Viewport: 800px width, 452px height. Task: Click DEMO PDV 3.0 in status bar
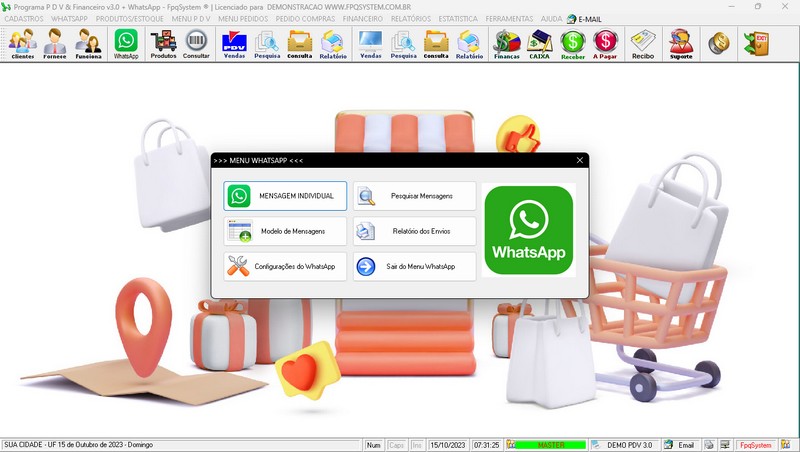click(x=624, y=445)
